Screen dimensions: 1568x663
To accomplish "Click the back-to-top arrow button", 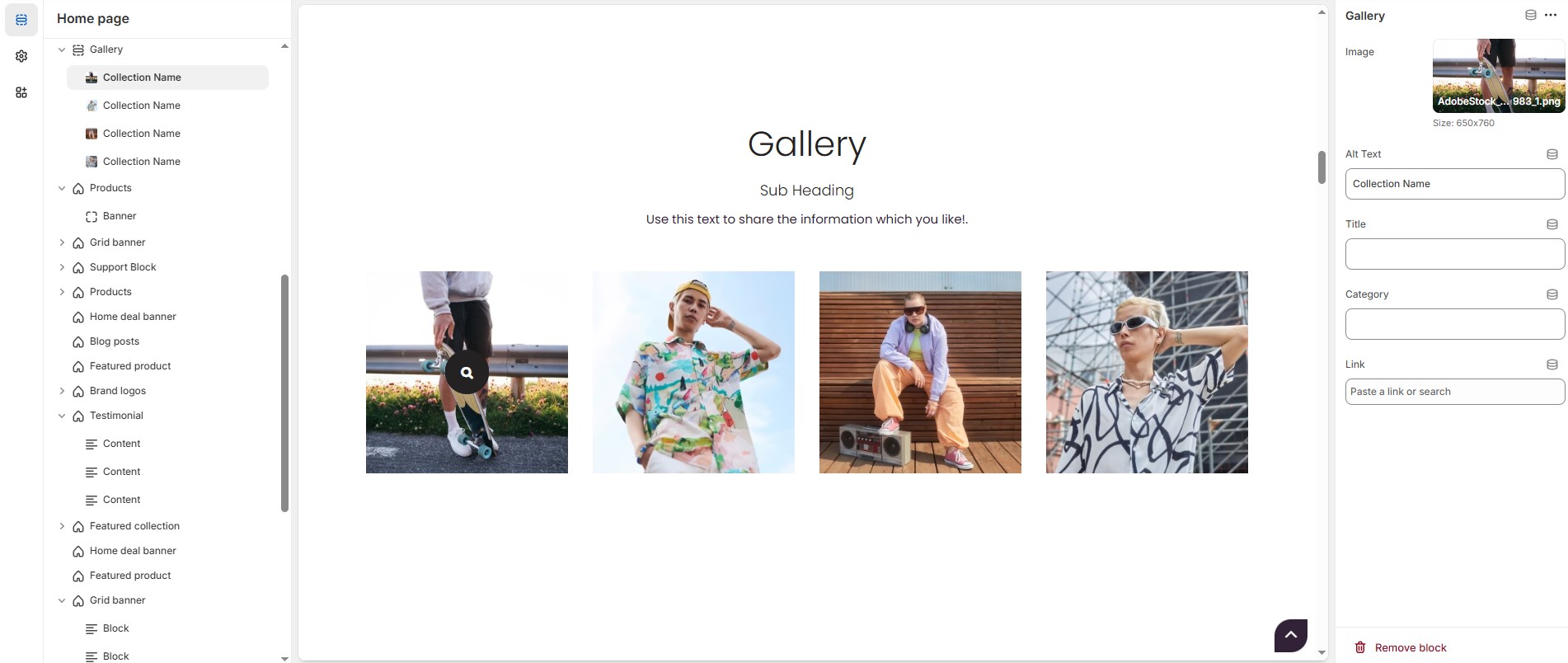I will click(1291, 635).
